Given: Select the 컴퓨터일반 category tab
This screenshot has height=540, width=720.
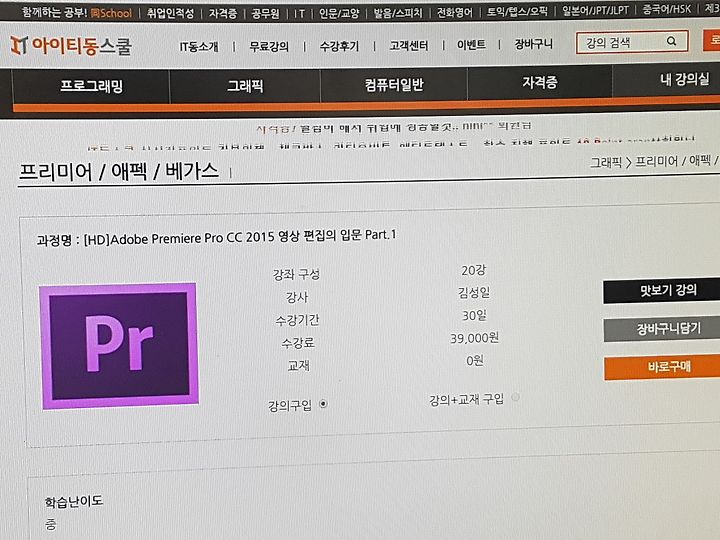Looking at the screenshot, I should click(x=394, y=84).
